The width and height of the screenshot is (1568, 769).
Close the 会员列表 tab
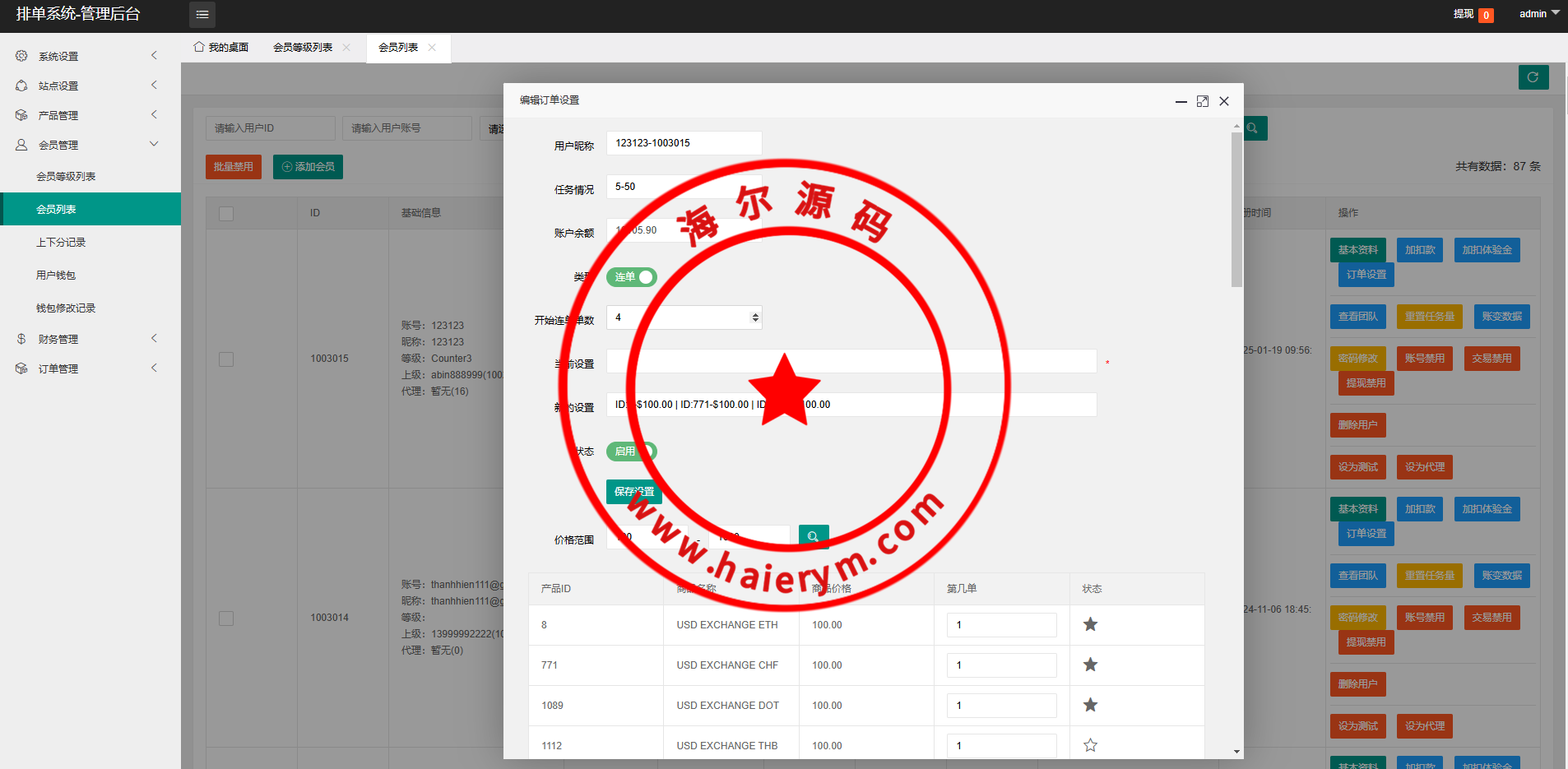(x=432, y=48)
